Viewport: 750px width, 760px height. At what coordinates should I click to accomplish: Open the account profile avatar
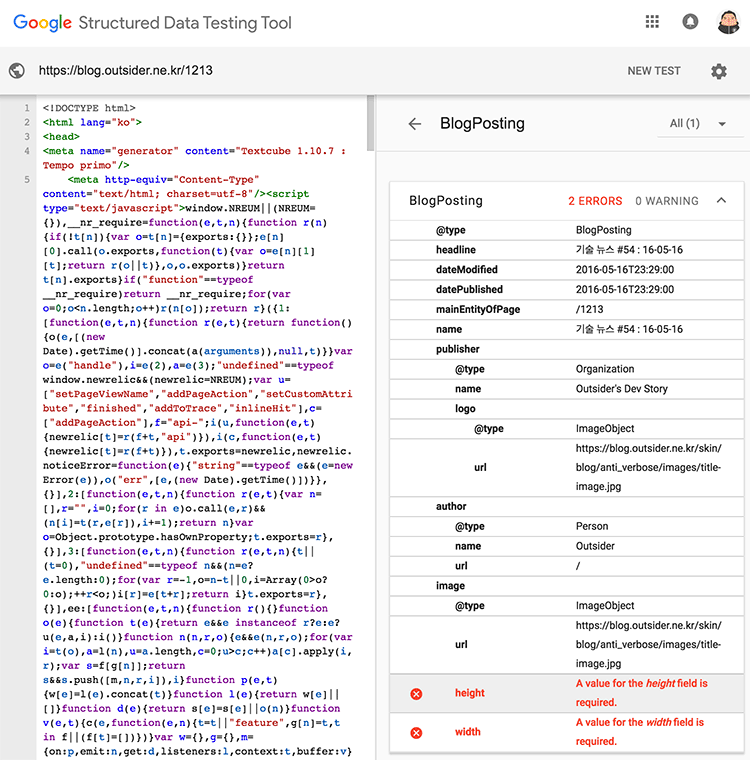pyautogui.click(x=728, y=22)
